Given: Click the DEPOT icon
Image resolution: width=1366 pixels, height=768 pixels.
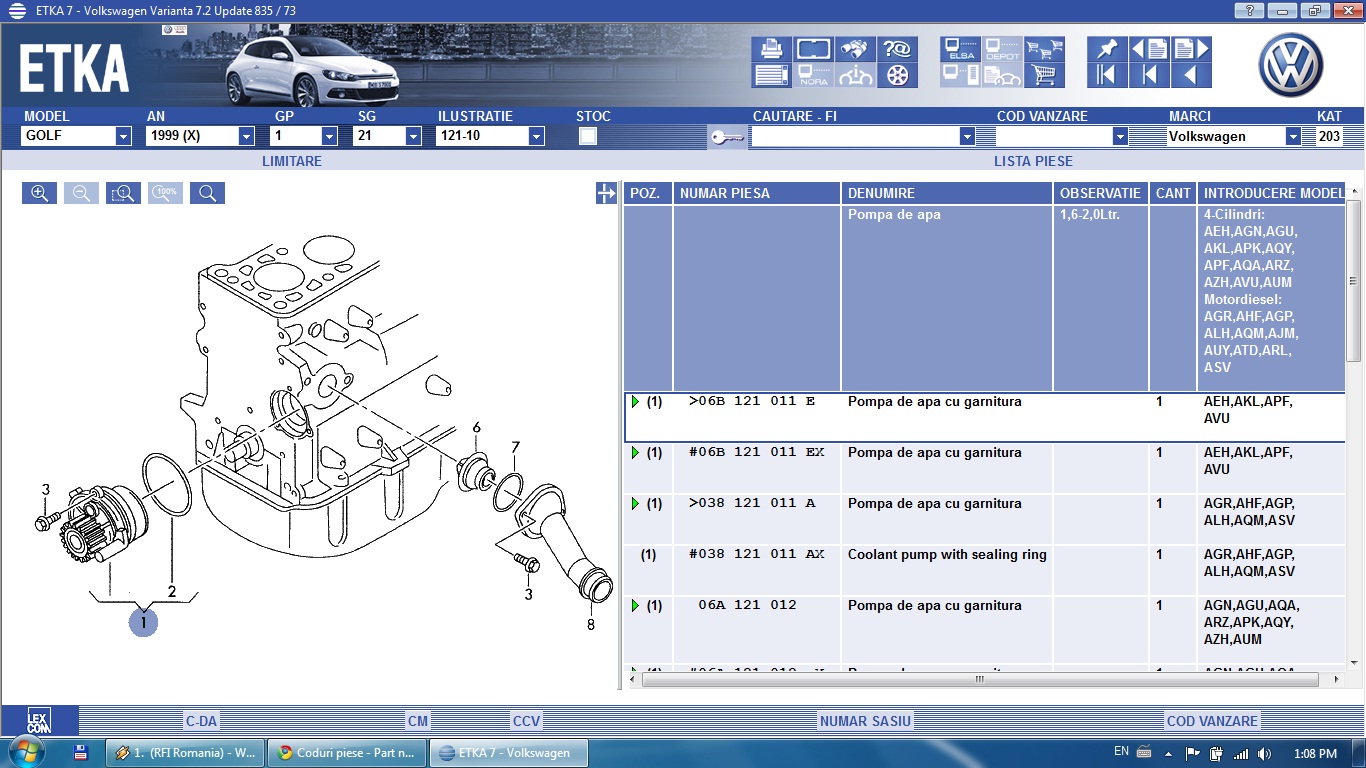Looking at the screenshot, I should [x=1002, y=49].
